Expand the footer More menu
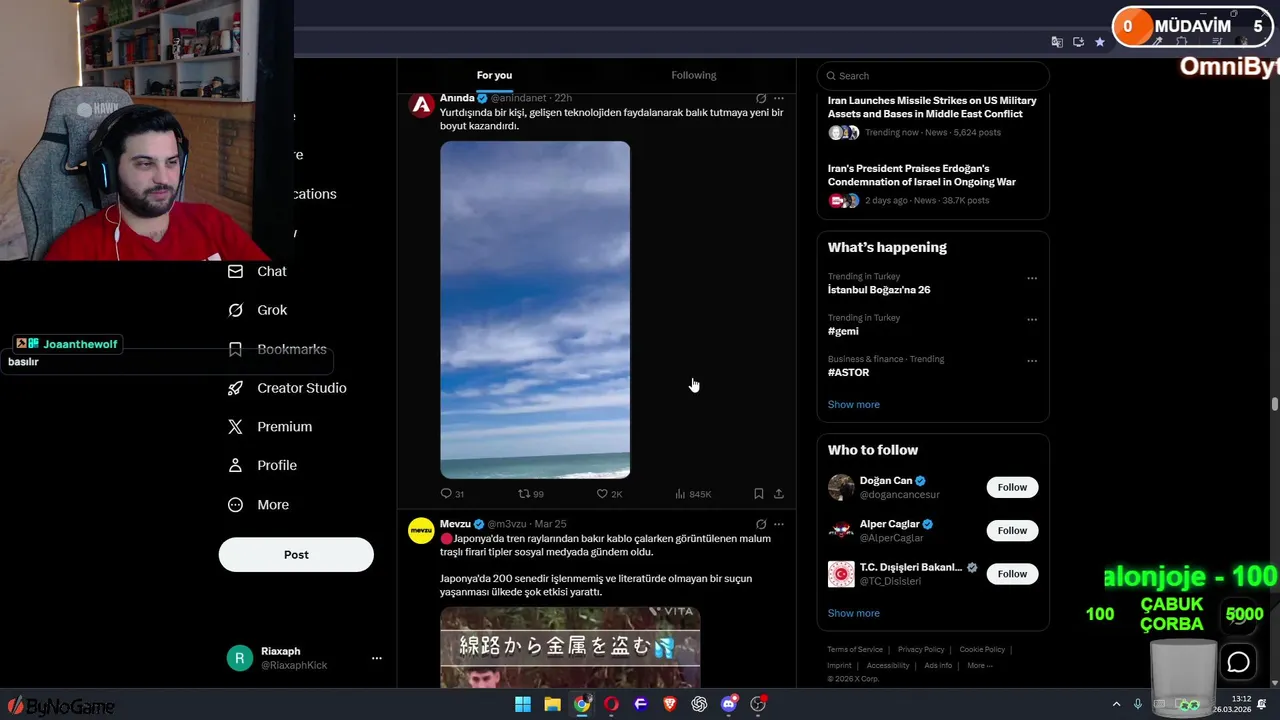The image size is (1280, 720). click(x=980, y=665)
